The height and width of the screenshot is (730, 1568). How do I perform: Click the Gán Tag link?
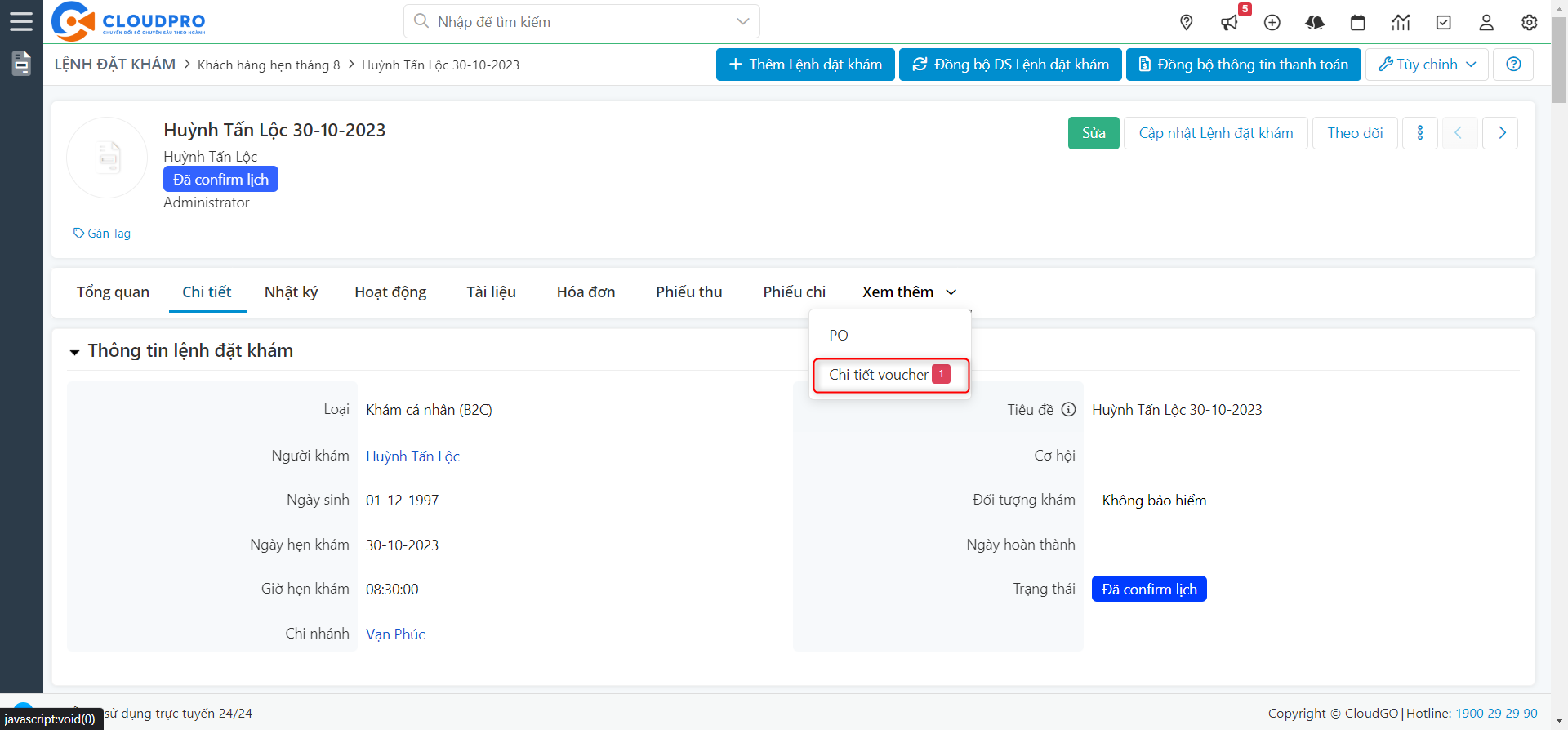coord(102,234)
